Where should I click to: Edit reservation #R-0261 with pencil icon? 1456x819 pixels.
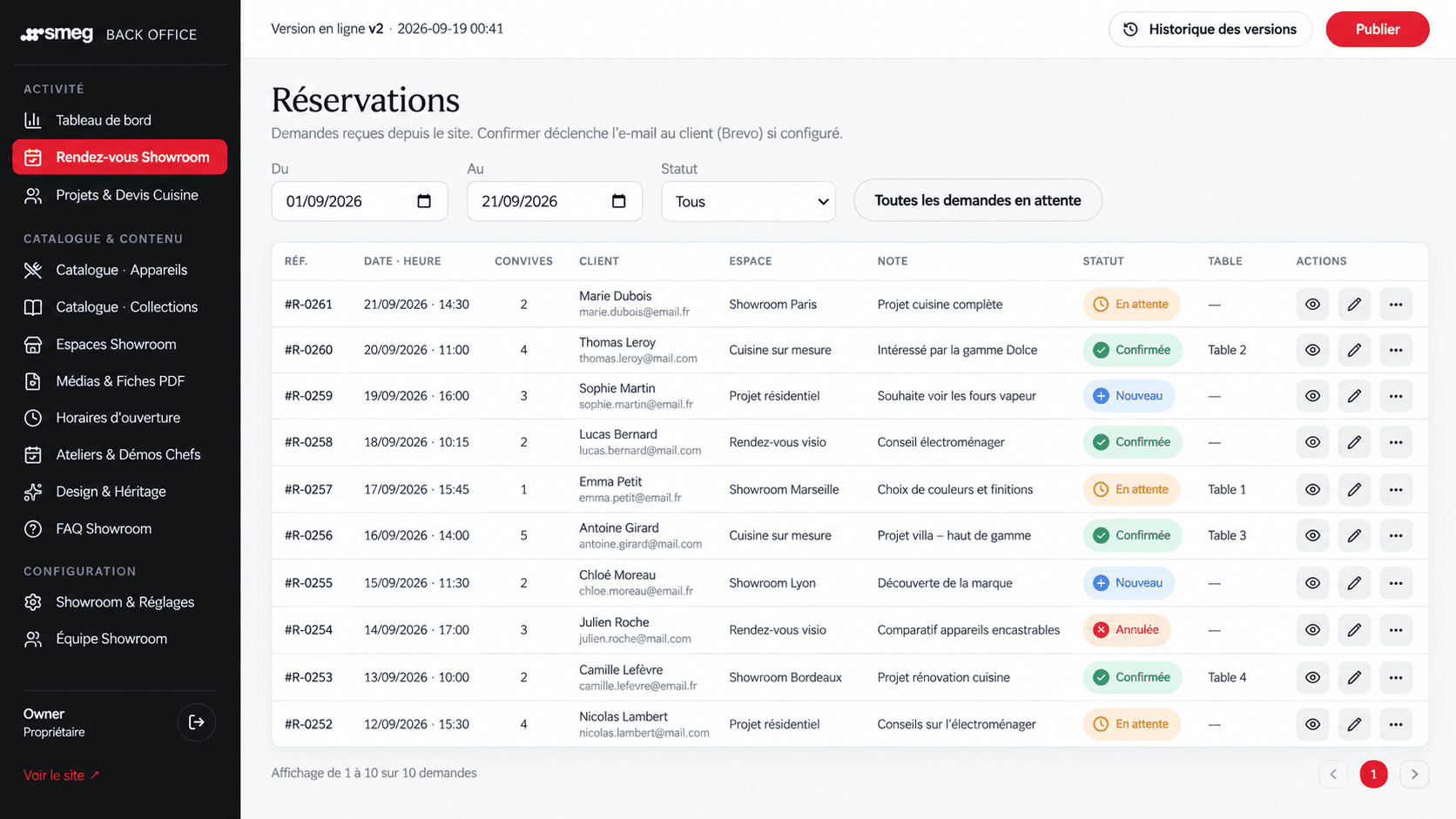1354,305
